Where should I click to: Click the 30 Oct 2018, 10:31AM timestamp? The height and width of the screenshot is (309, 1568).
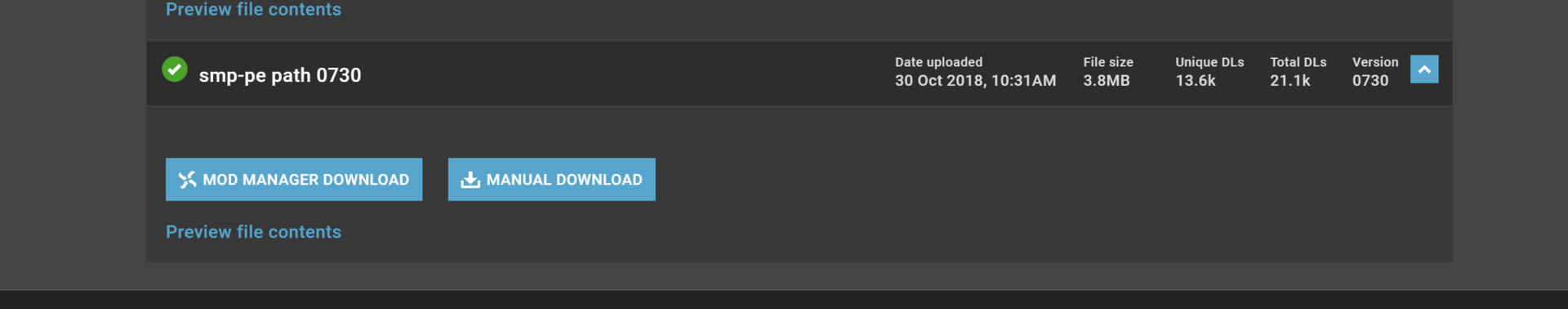click(x=975, y=81)
